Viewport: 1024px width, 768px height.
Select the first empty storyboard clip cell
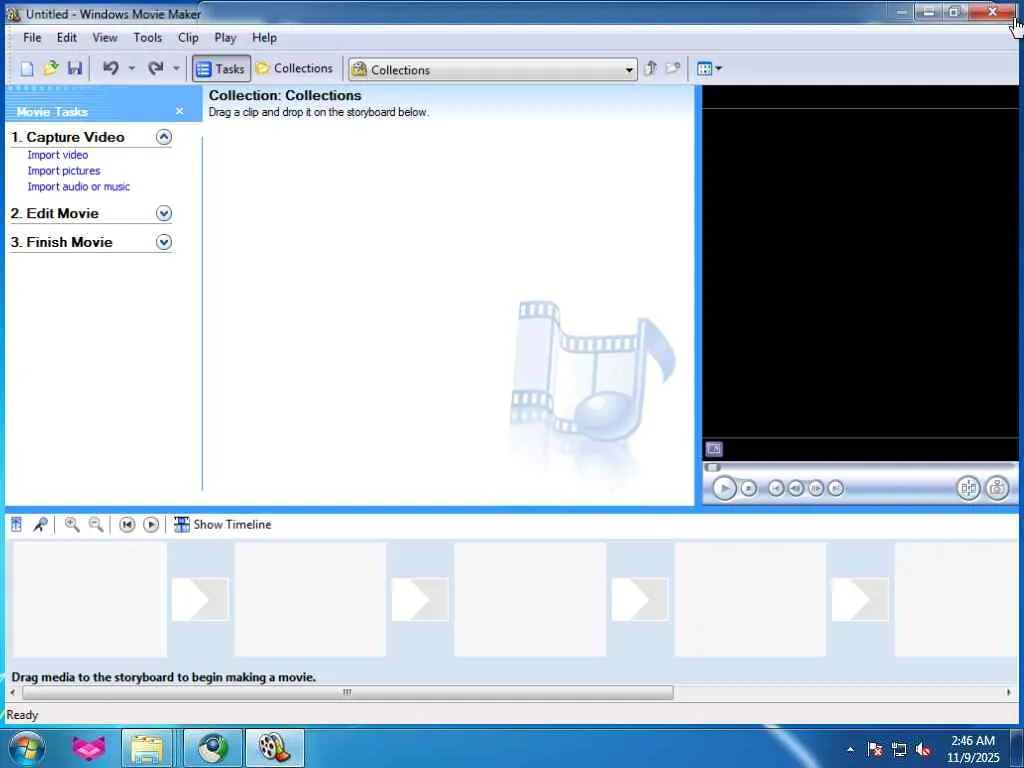click(x=90, y=600)
